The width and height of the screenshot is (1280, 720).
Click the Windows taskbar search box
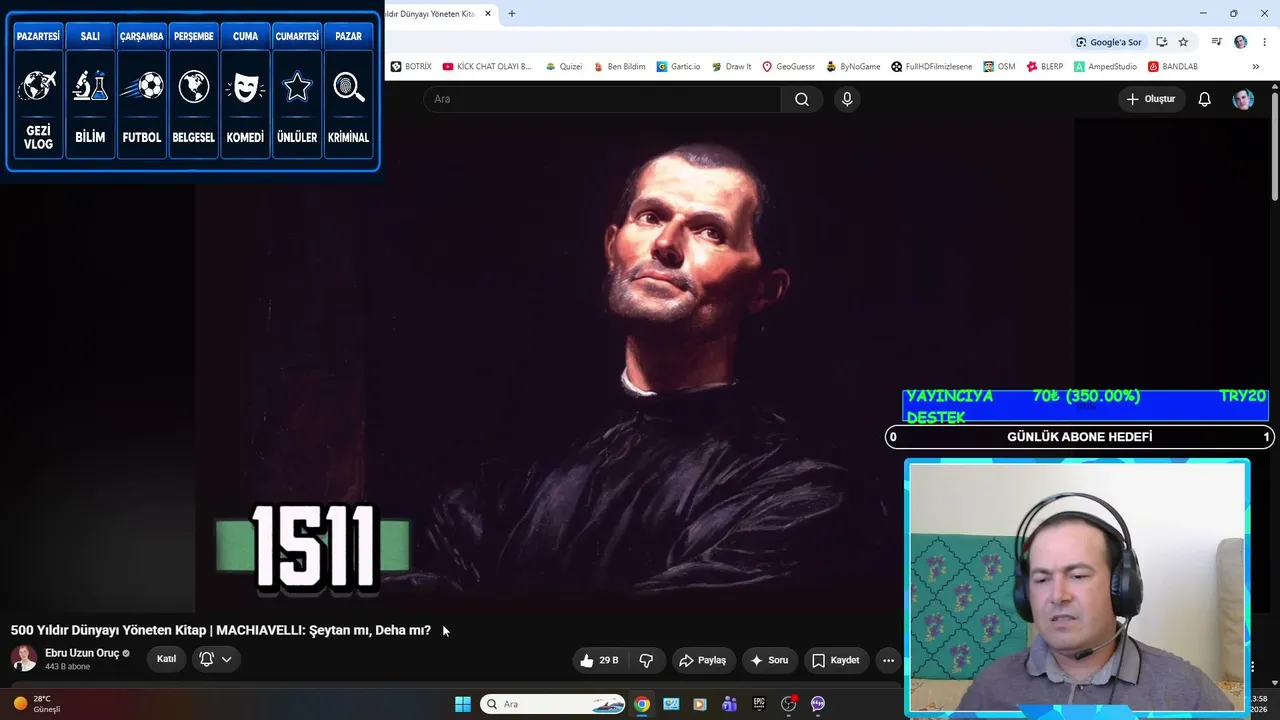[553, 704]
